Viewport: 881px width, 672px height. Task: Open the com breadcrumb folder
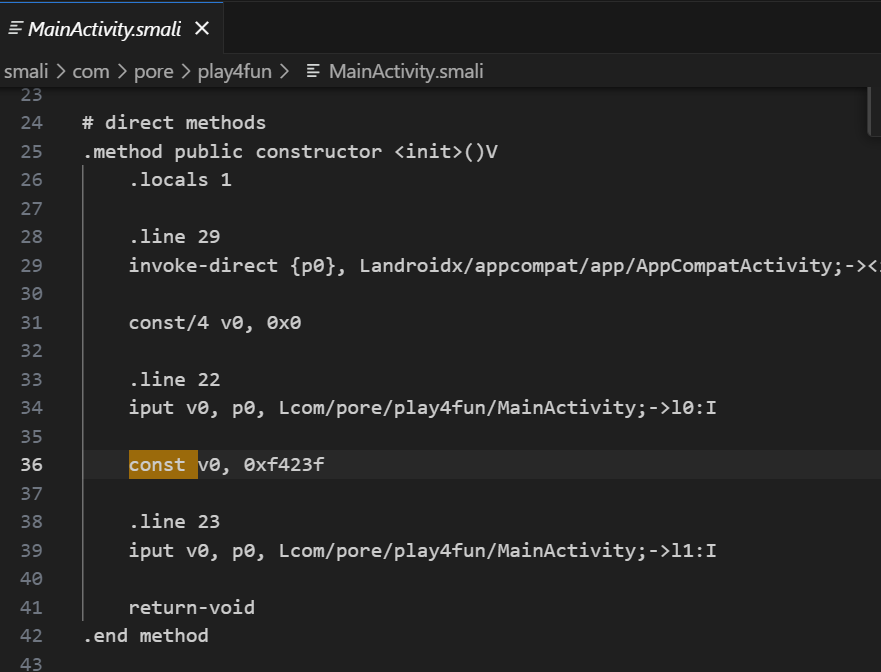[x=90, y=71]
